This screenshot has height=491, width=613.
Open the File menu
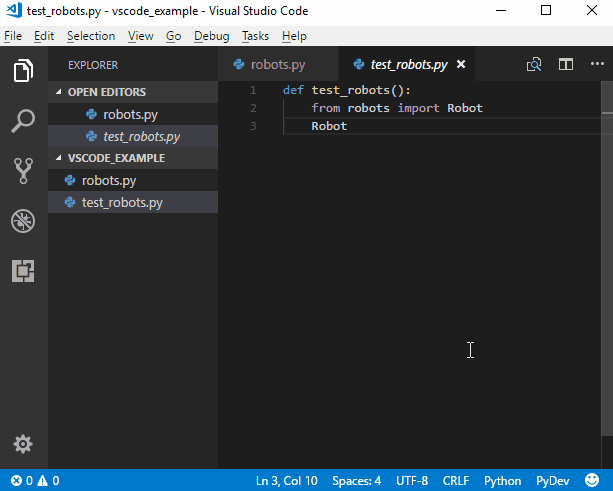click(13, 36)
